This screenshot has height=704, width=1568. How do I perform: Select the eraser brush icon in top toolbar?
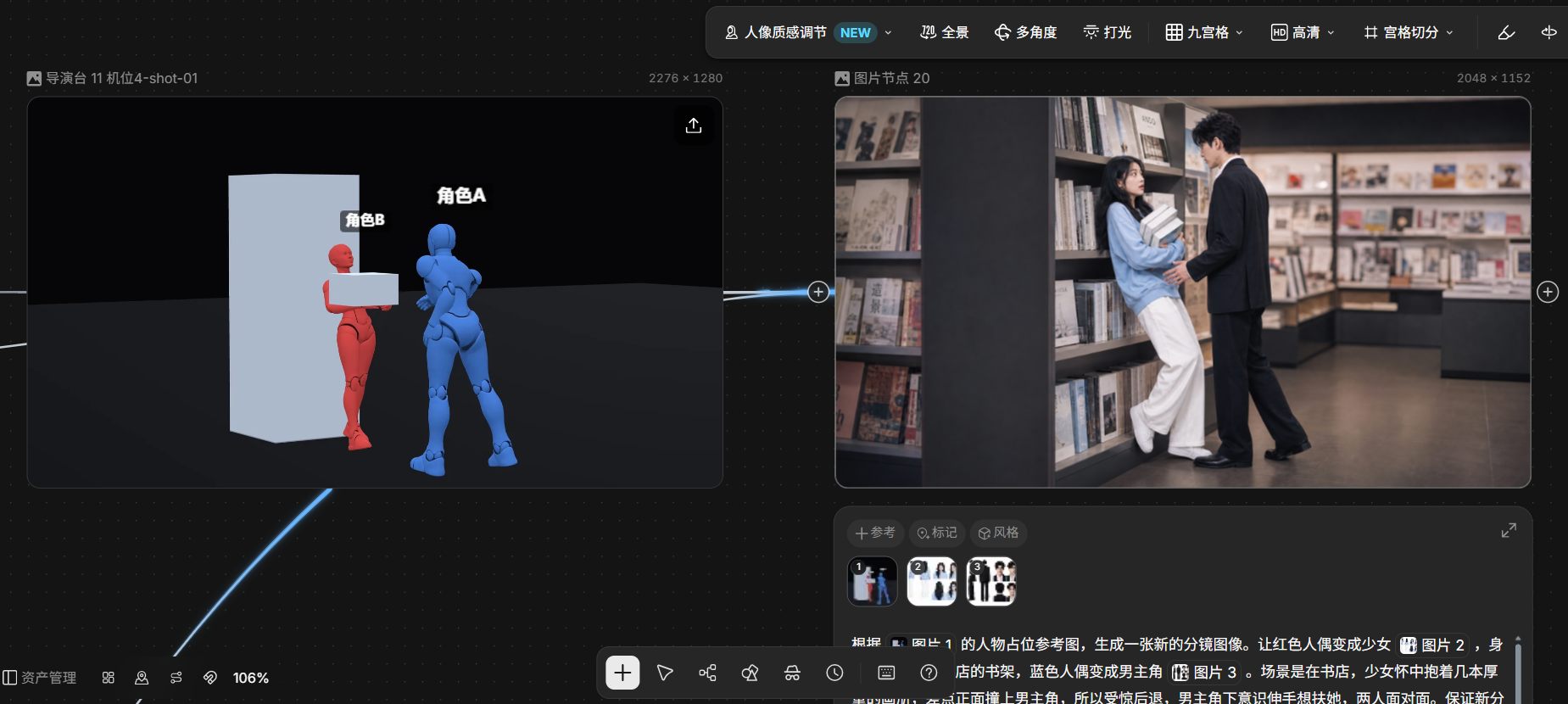(x=1506, y=32)
